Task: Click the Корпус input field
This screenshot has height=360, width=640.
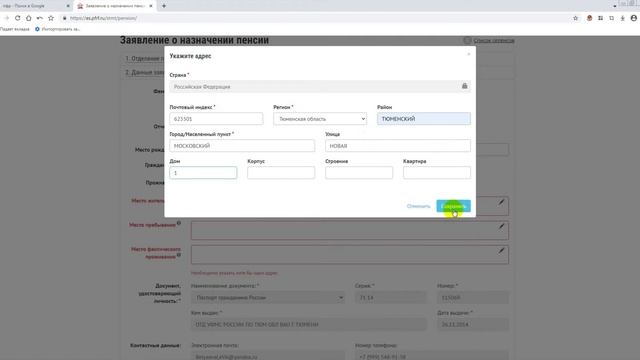Action: (281, 173)
